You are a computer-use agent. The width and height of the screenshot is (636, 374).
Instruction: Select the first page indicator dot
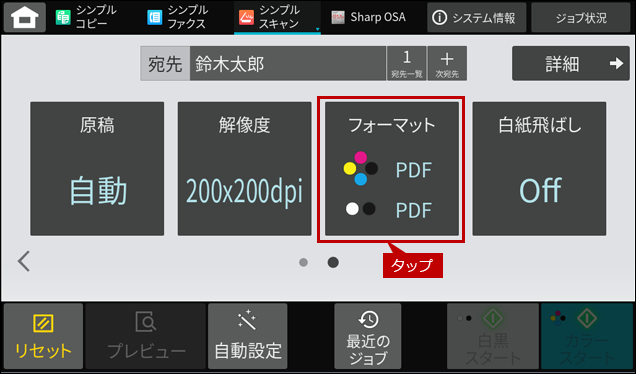click(303, 262)
